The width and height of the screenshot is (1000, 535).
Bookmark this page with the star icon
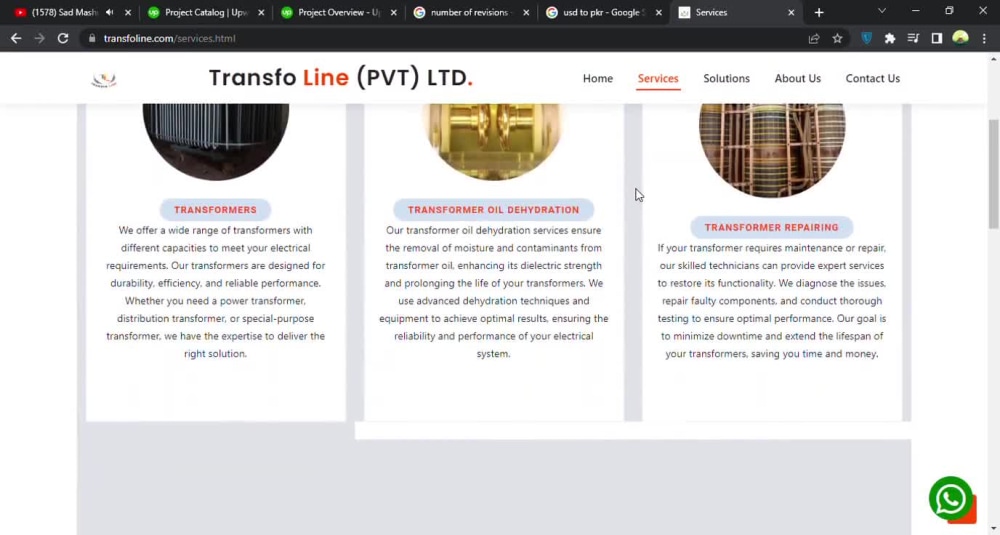pyautogui.click(x=837, y=38)
